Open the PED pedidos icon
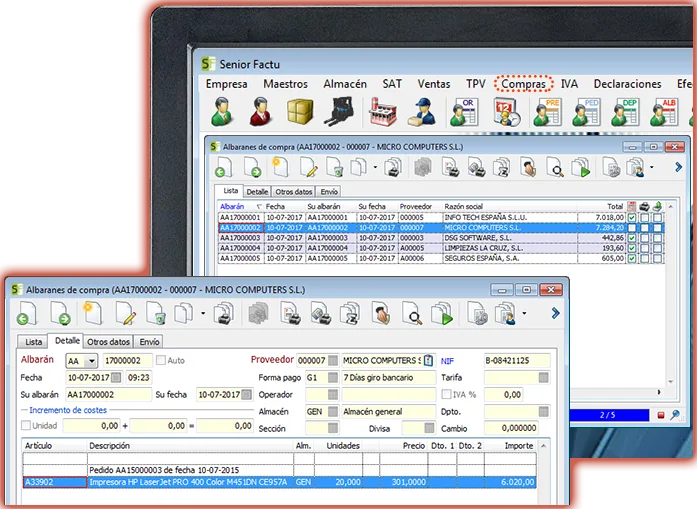697x509 pixels. pyautogui.click(x=586, y=112)
